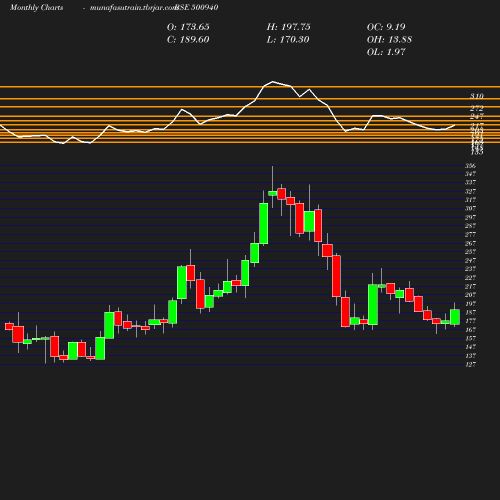This screenshot has width=500, height=500.
Task: Click the "307" price axis label
Action: point(470,208)
